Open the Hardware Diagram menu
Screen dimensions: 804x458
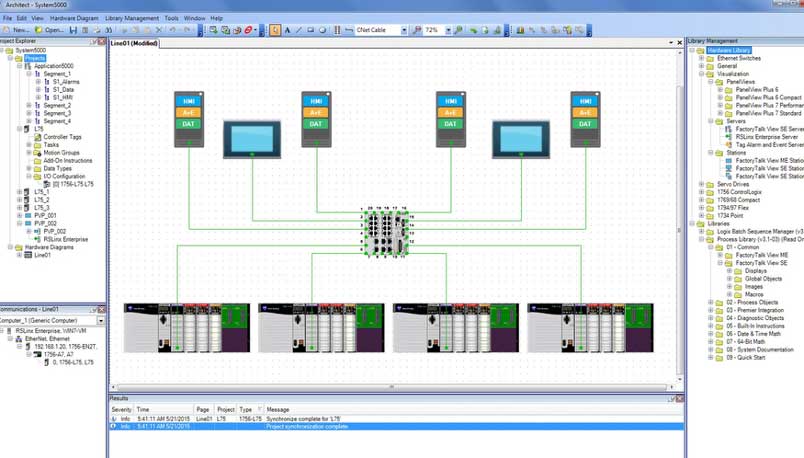[x=74, y=18]
